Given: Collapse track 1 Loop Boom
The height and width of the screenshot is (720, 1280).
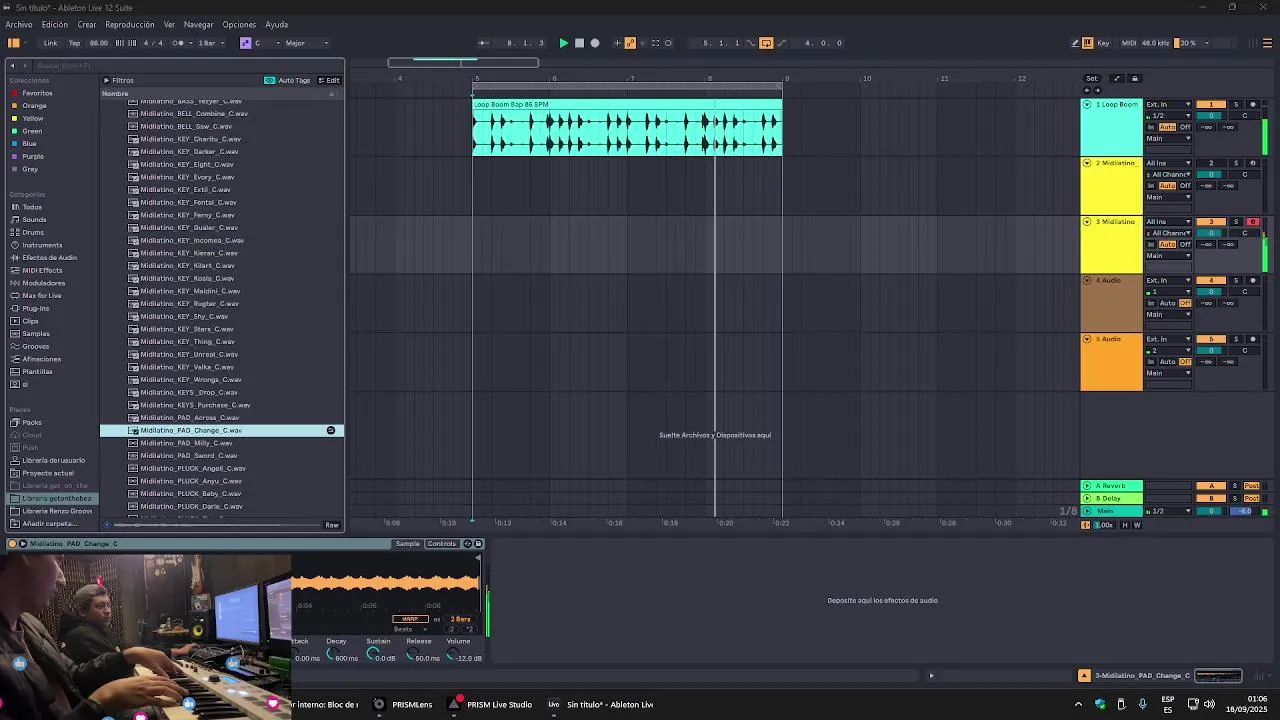Looking at the screenshot, I should click(x=1087, y=104).
